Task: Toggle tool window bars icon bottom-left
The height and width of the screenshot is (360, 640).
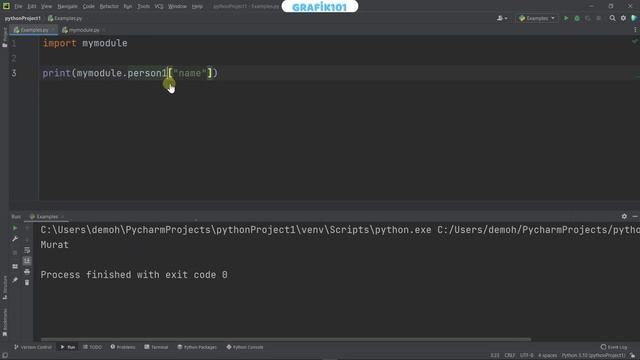Action: (5, 356)
